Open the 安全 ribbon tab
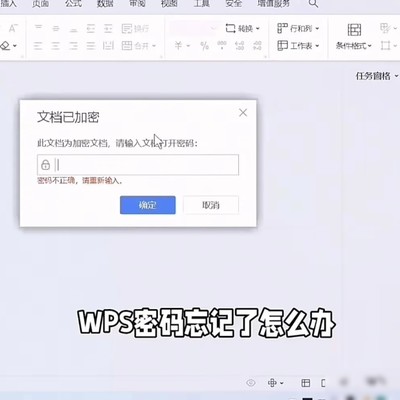400x400 pixels. pos(234,4)
